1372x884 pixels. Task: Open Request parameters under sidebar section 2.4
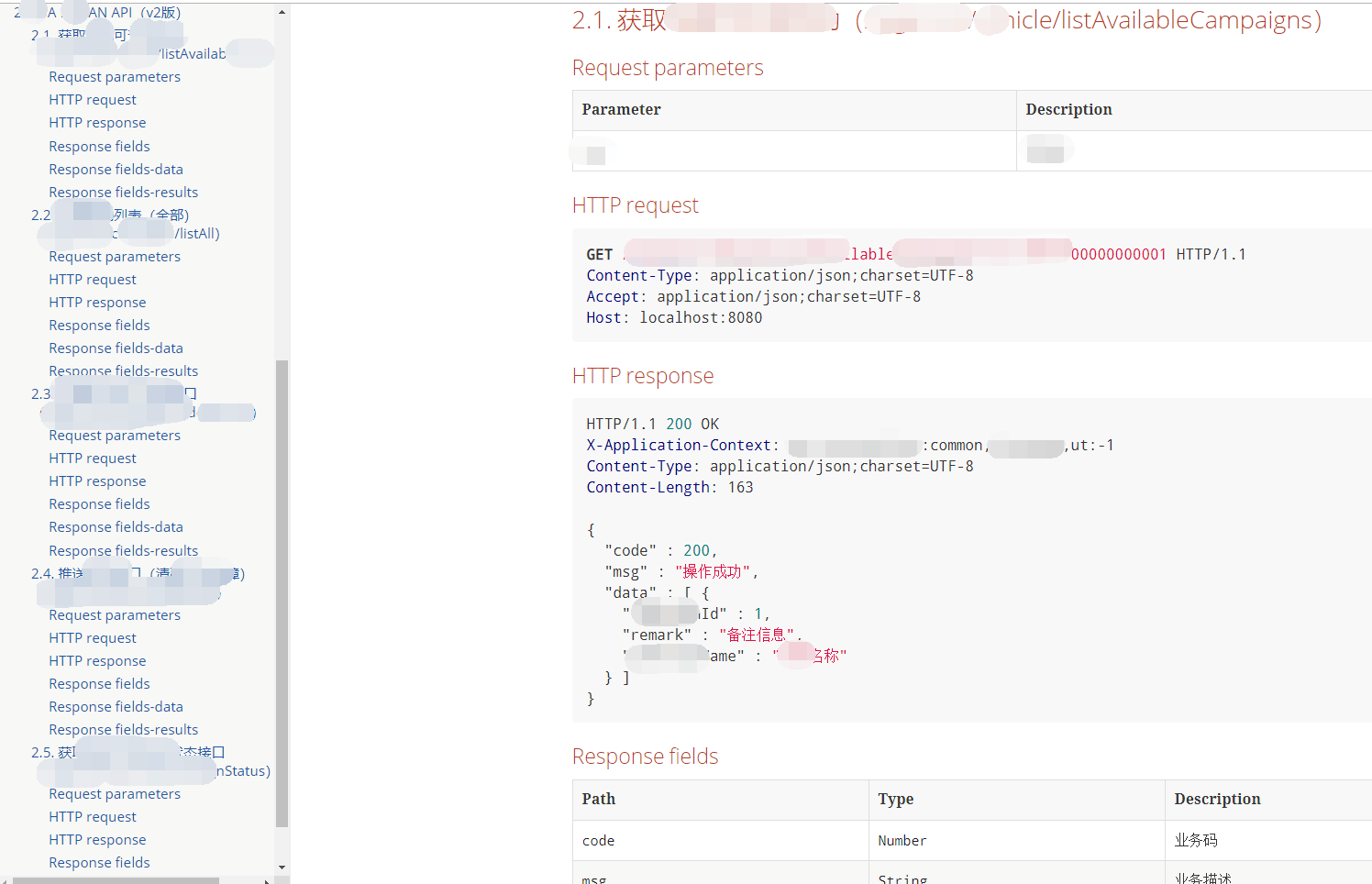pyautogui.click(x=115, y=615)
